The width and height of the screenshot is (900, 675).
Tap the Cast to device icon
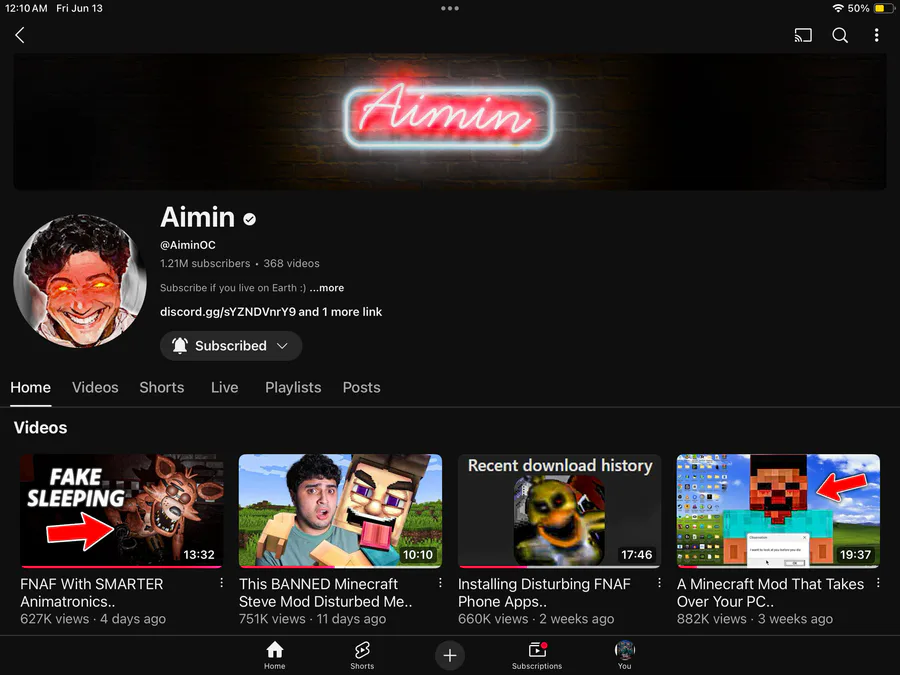tap(803, 35)
